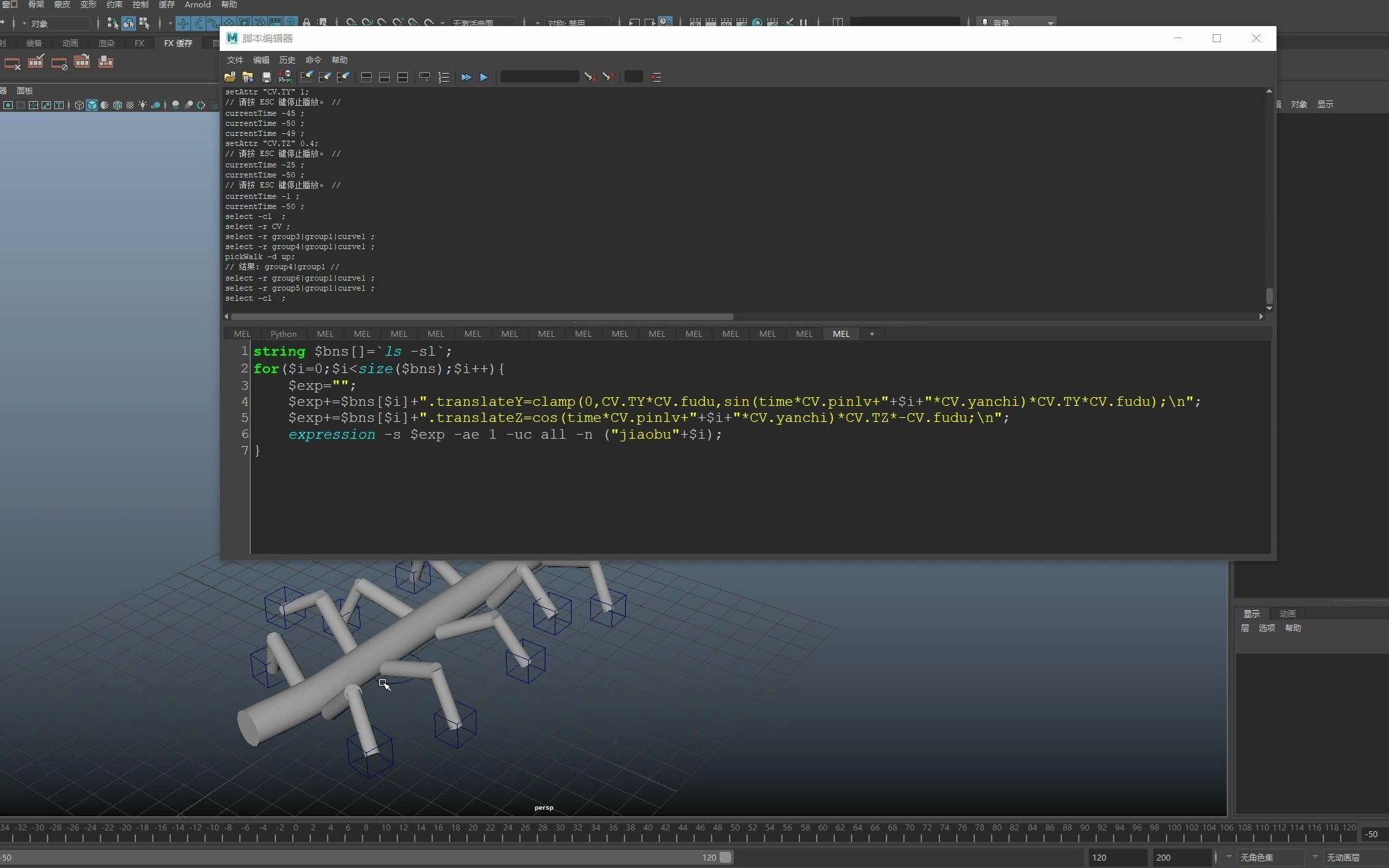Image resolution: width=1389 pixels, height=868 pixels.
Task: Click the Execute All double-arrow icon
Action: coord(466,77)
